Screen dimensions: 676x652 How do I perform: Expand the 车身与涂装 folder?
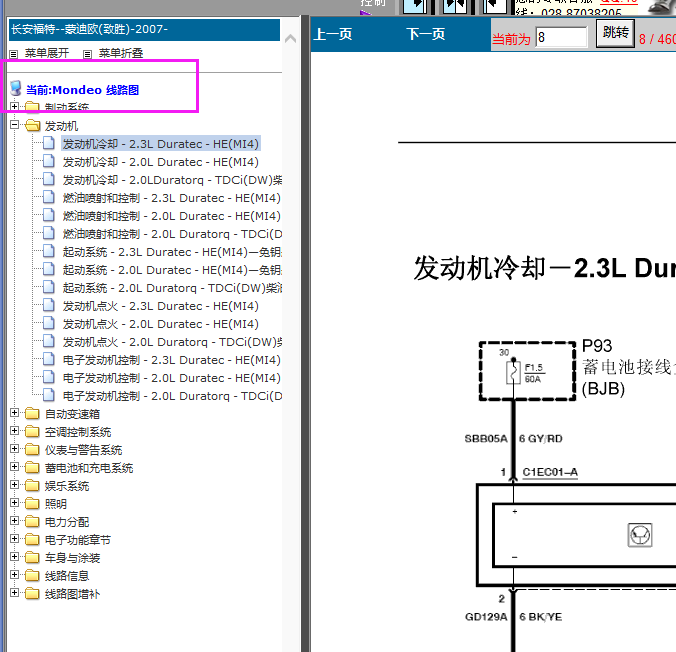click(x=14, y=557)
